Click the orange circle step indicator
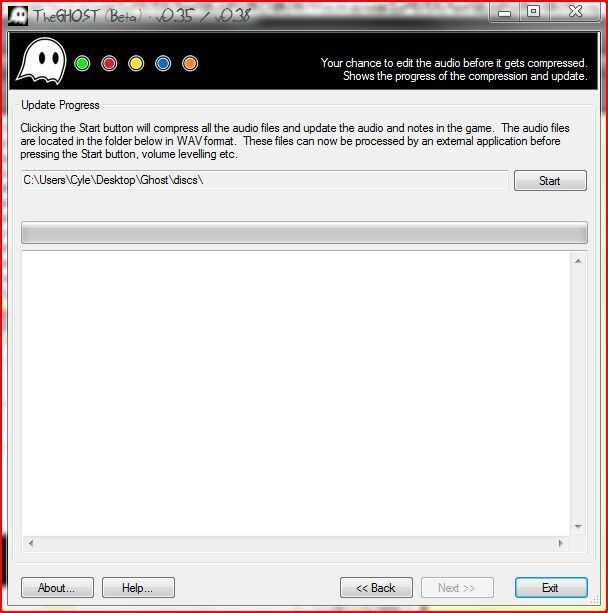 click(190, 63)
